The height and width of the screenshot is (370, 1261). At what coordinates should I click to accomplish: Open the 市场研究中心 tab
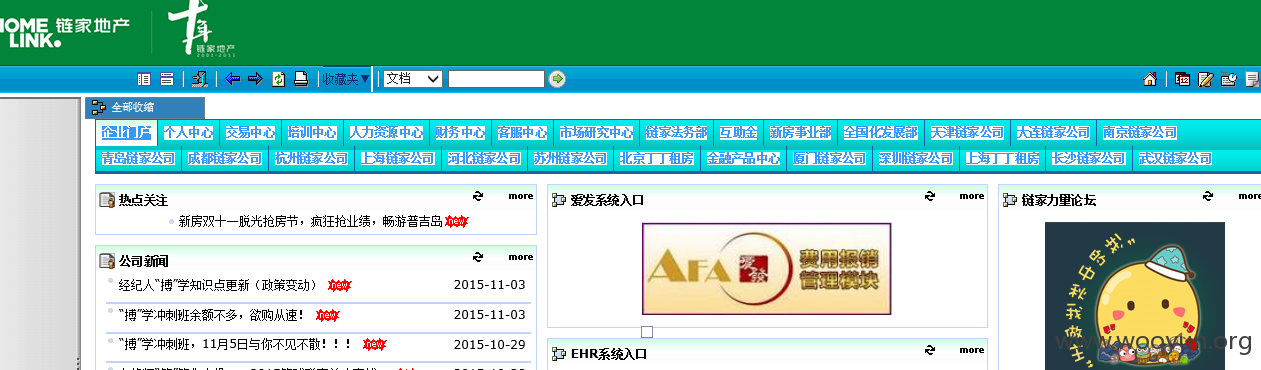point(596,132)
